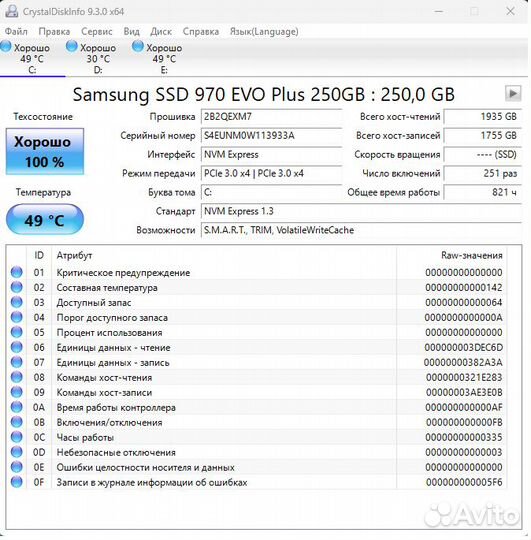
Task: Select the E: drive status orb
Action: (x=138, y=46)
